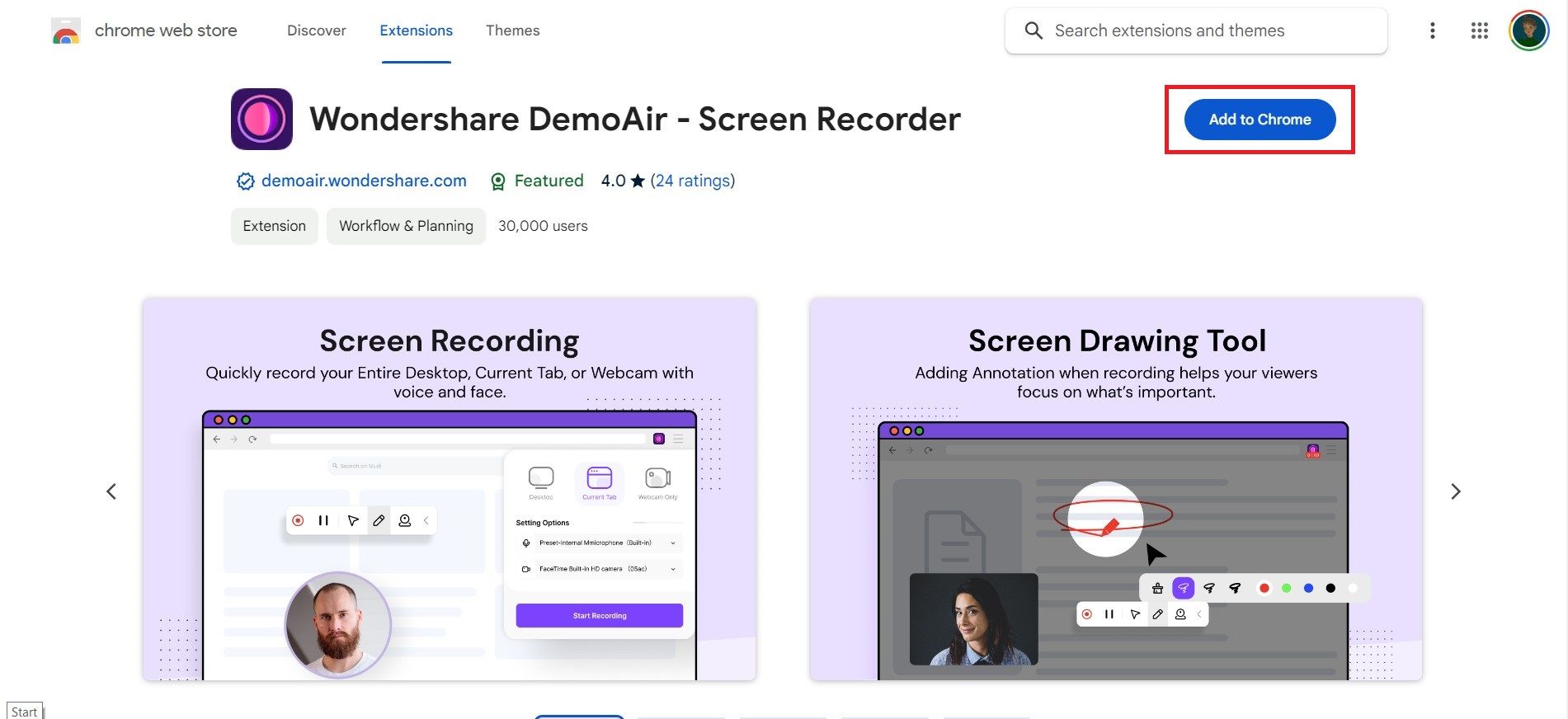The height and width of the screenshot is (719, 1568).
Task: Open the demoair.wondershare.com link
Action: [x=364, y=181]
